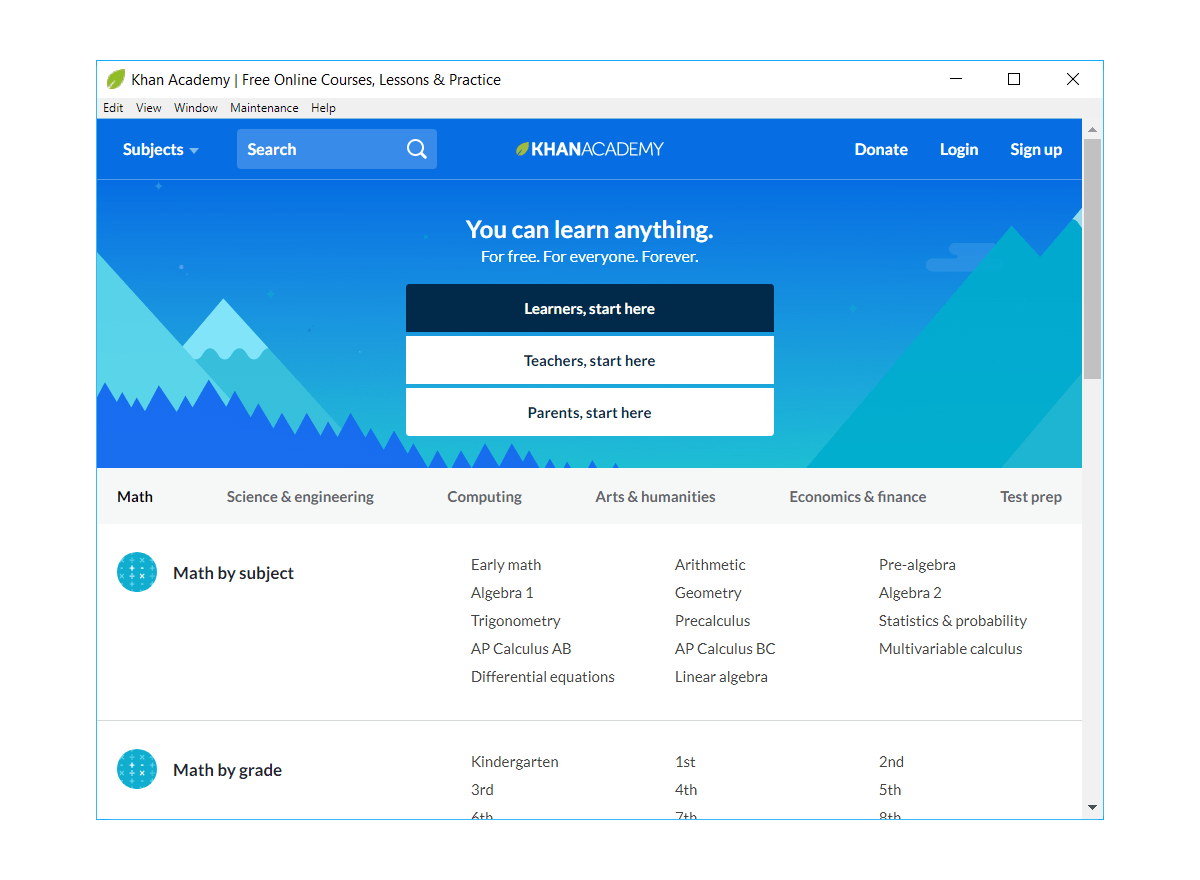Open the Pre-algebra link
This screenshot has height=880, width=1200.
pos(917,565)
